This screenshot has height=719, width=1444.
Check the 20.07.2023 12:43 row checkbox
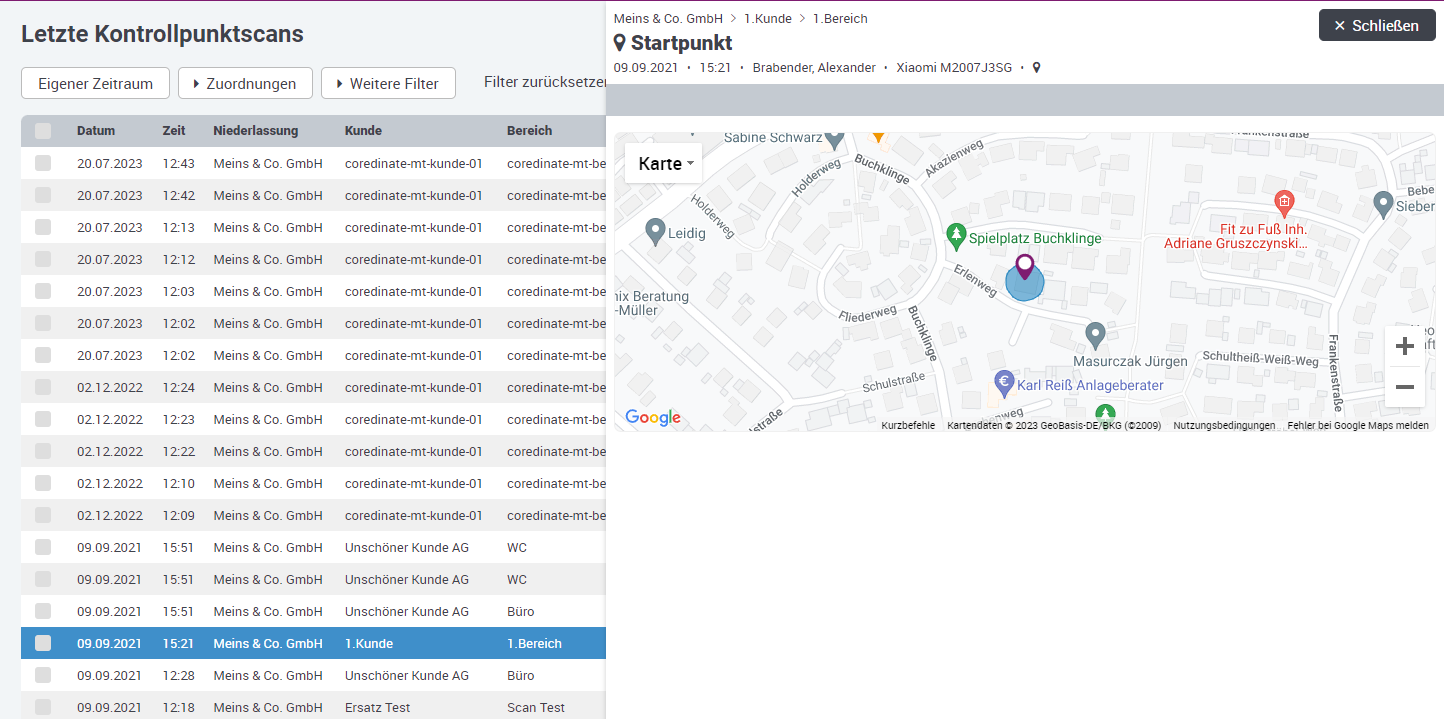pyautogui.click(x=43, y=163)
